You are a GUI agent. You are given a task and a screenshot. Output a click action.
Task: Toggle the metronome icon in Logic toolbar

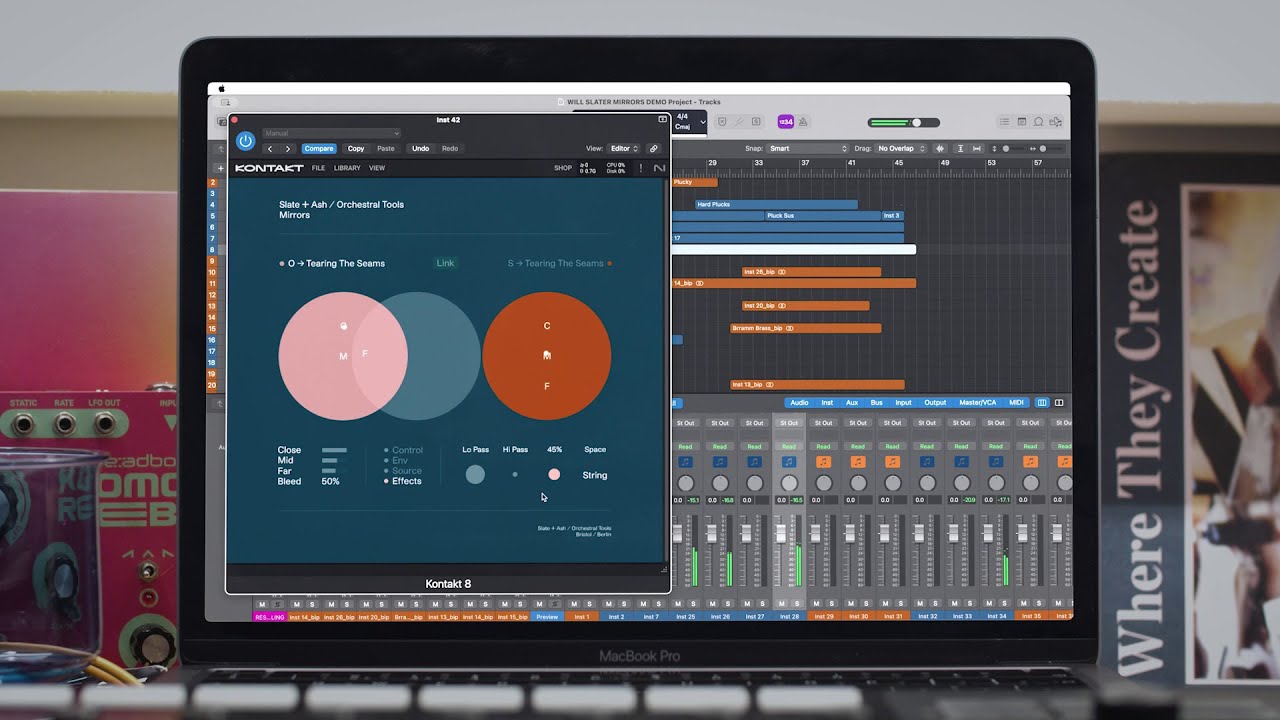pyautogui.click(x=803, y=122)
